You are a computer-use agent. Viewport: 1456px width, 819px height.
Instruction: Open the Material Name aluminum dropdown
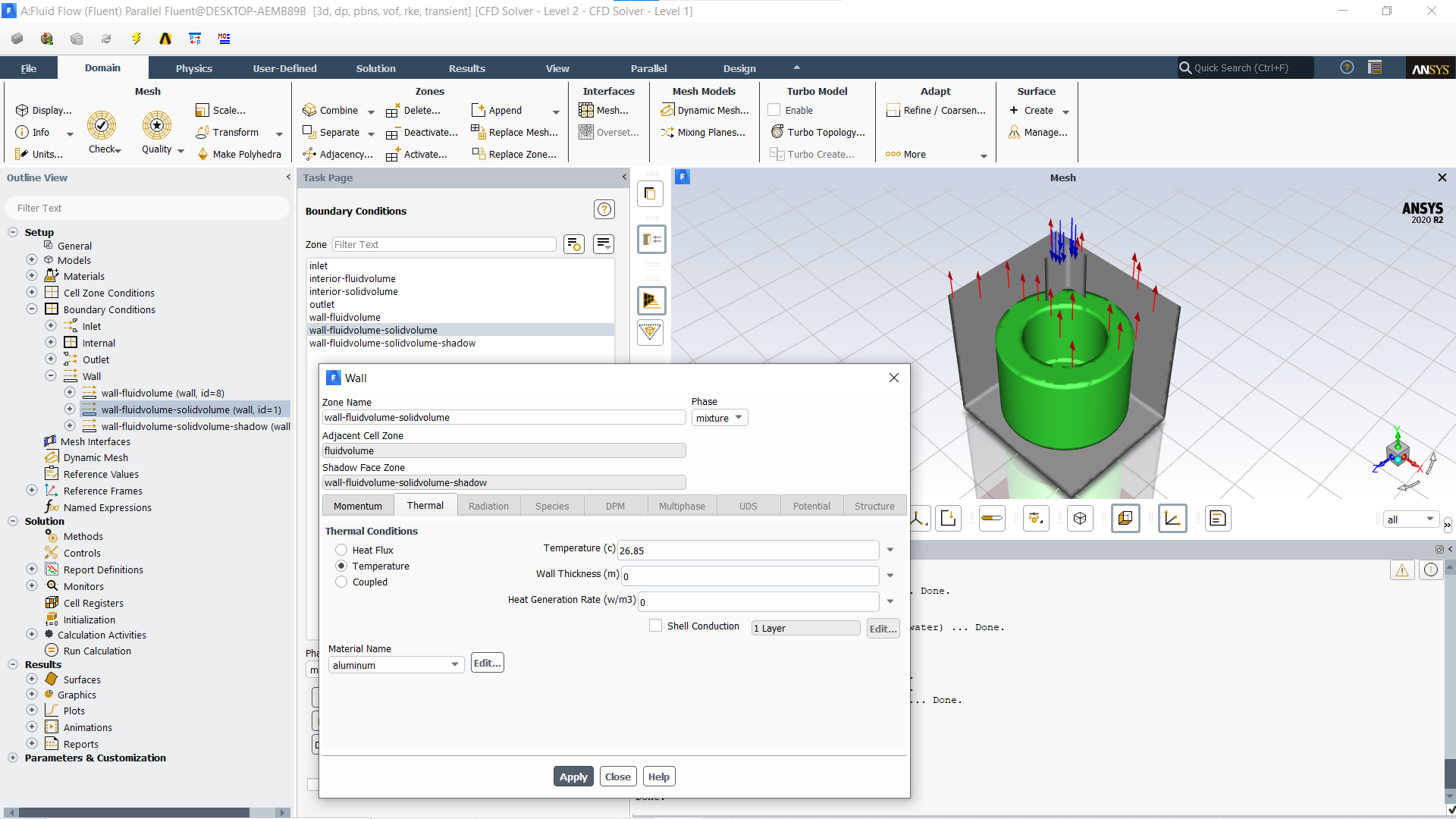396,665
